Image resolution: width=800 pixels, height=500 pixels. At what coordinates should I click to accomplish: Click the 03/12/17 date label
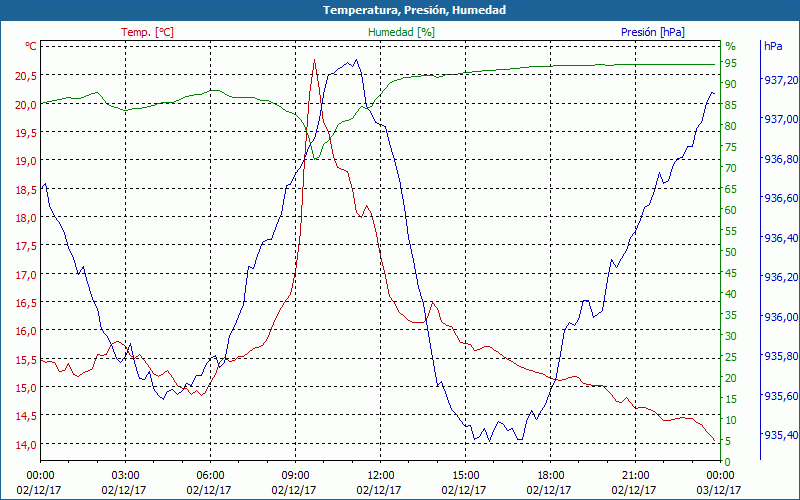click(x=719, y=490)
